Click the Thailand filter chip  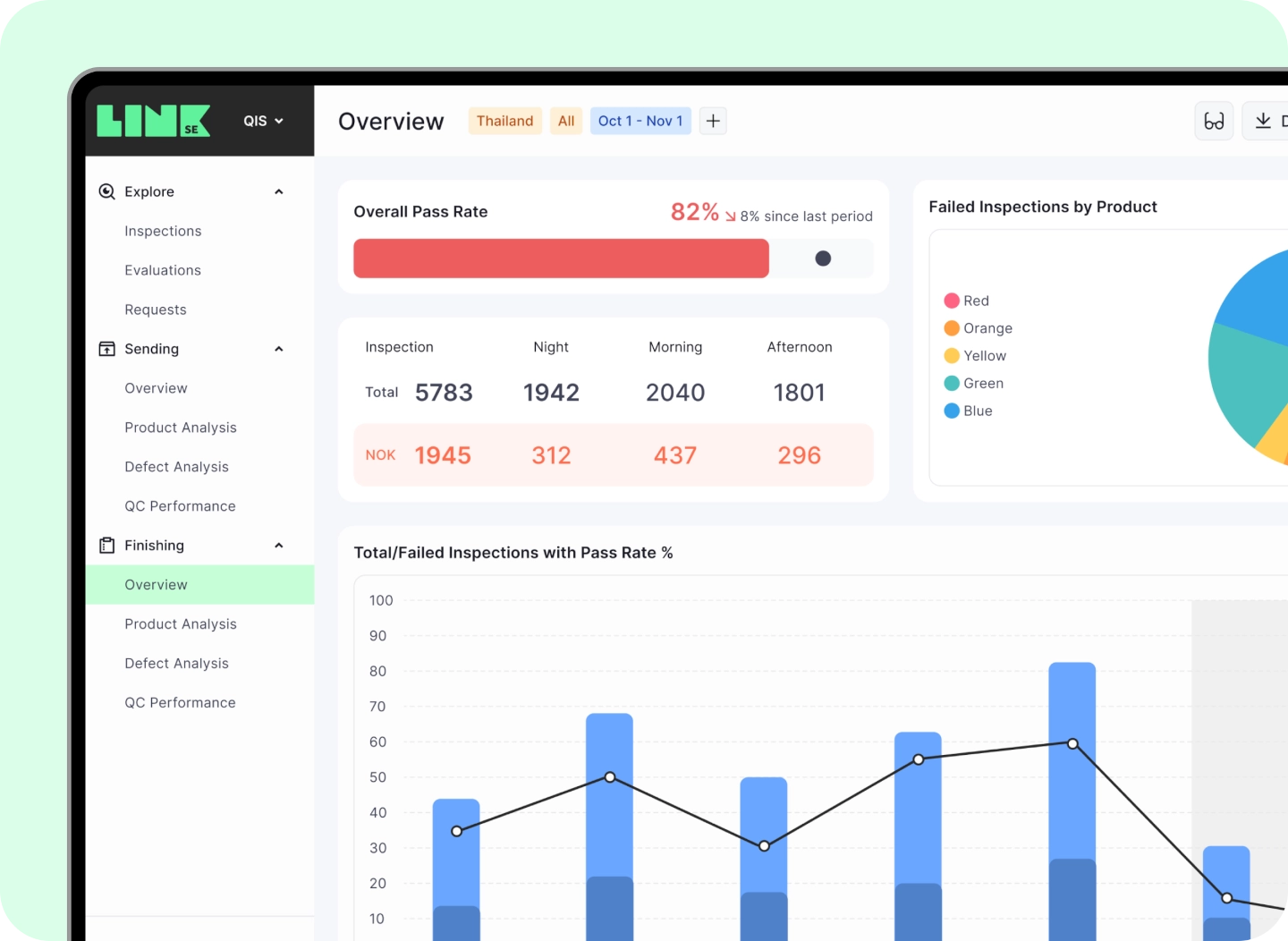[x=504, y=120]
